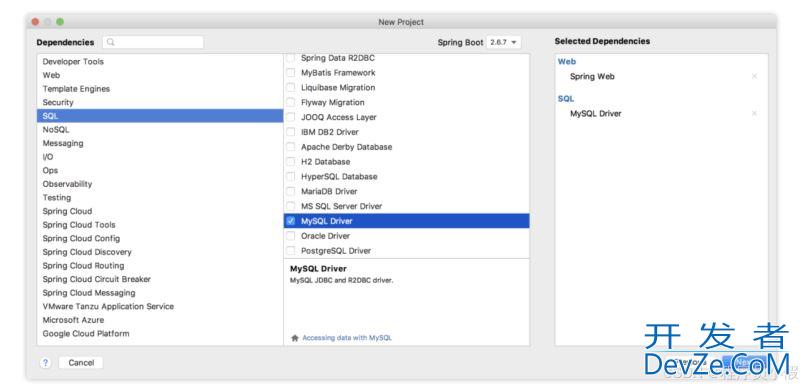Choose the Testing category
This screenshot has height=386, width=800.
pyautogui.click(x=160, y=197)
